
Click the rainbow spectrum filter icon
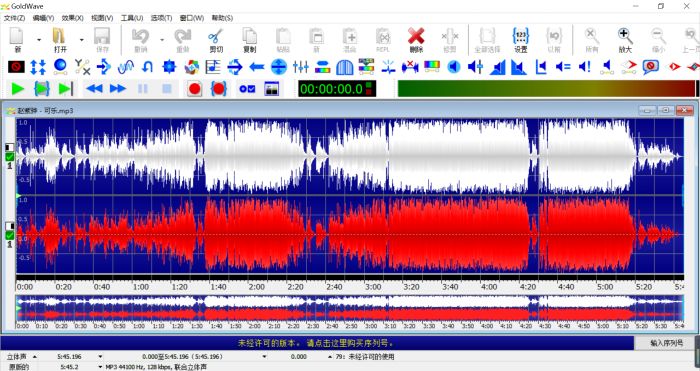click(432, 67)
